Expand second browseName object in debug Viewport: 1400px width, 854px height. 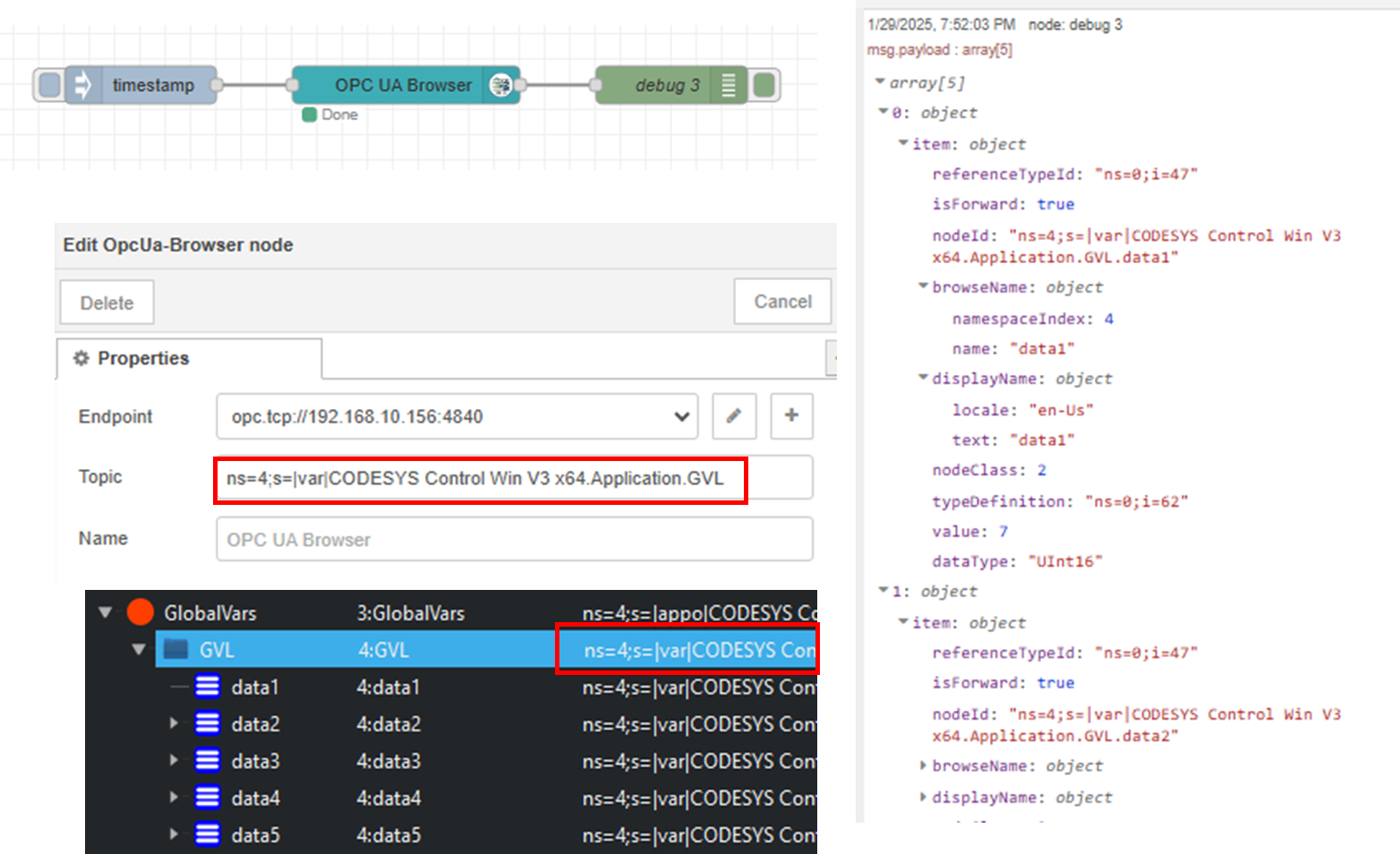(923, 765)
